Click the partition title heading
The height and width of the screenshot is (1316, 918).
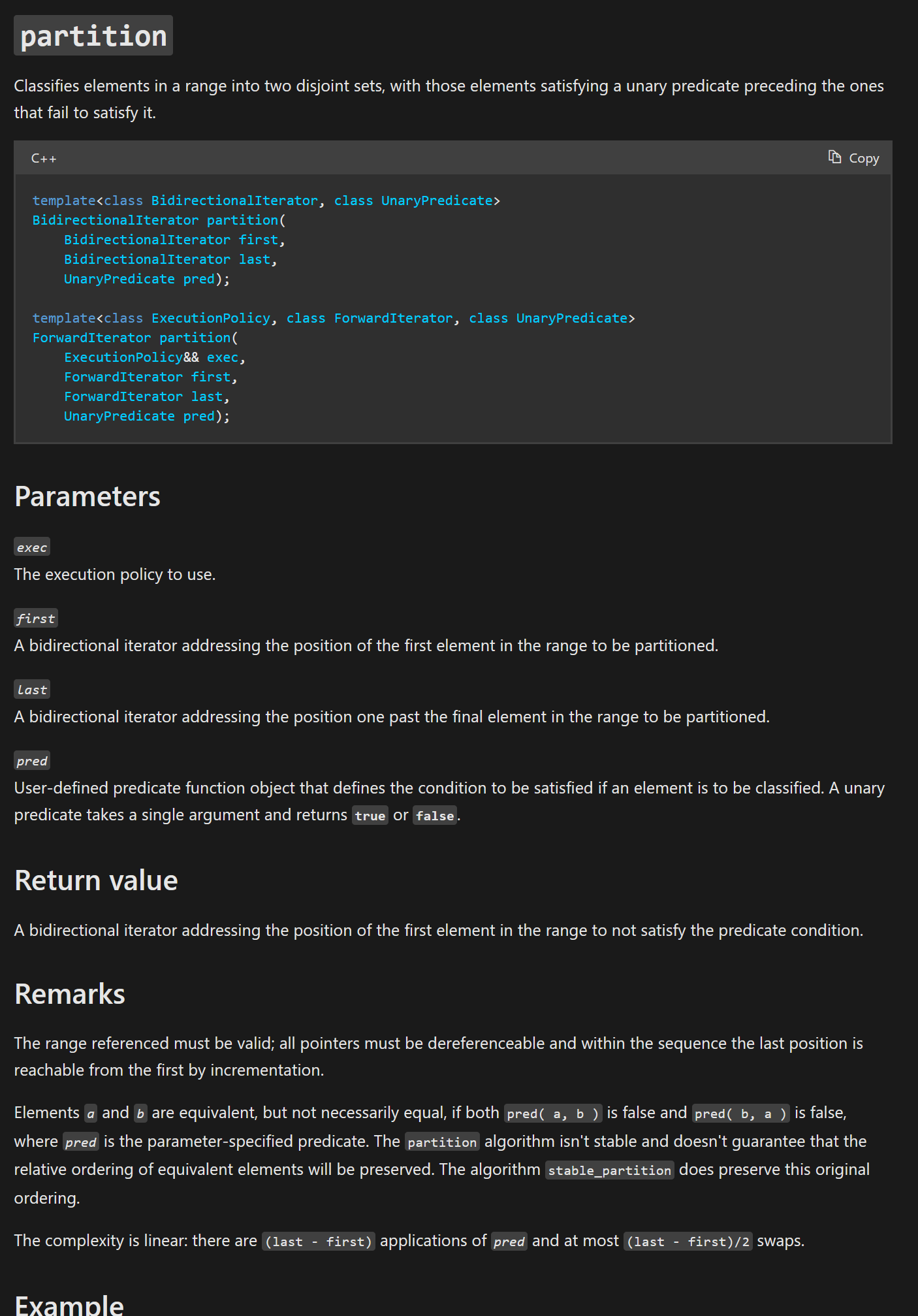click(x=93, y=36)
